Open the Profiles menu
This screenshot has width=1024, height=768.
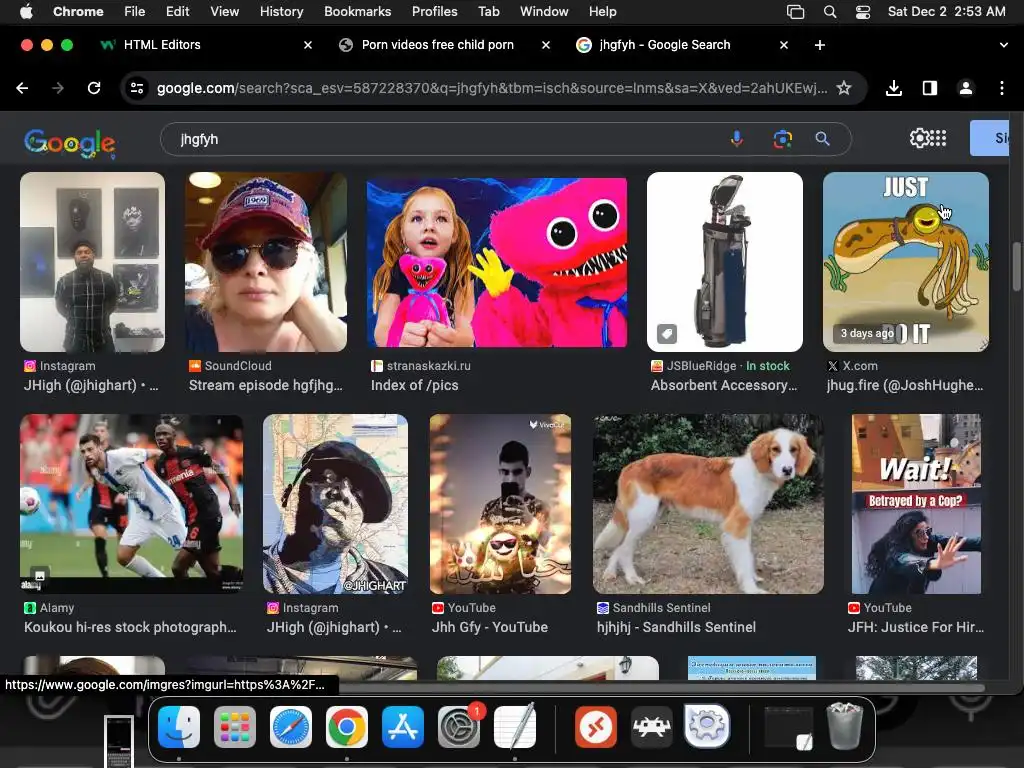434,12
